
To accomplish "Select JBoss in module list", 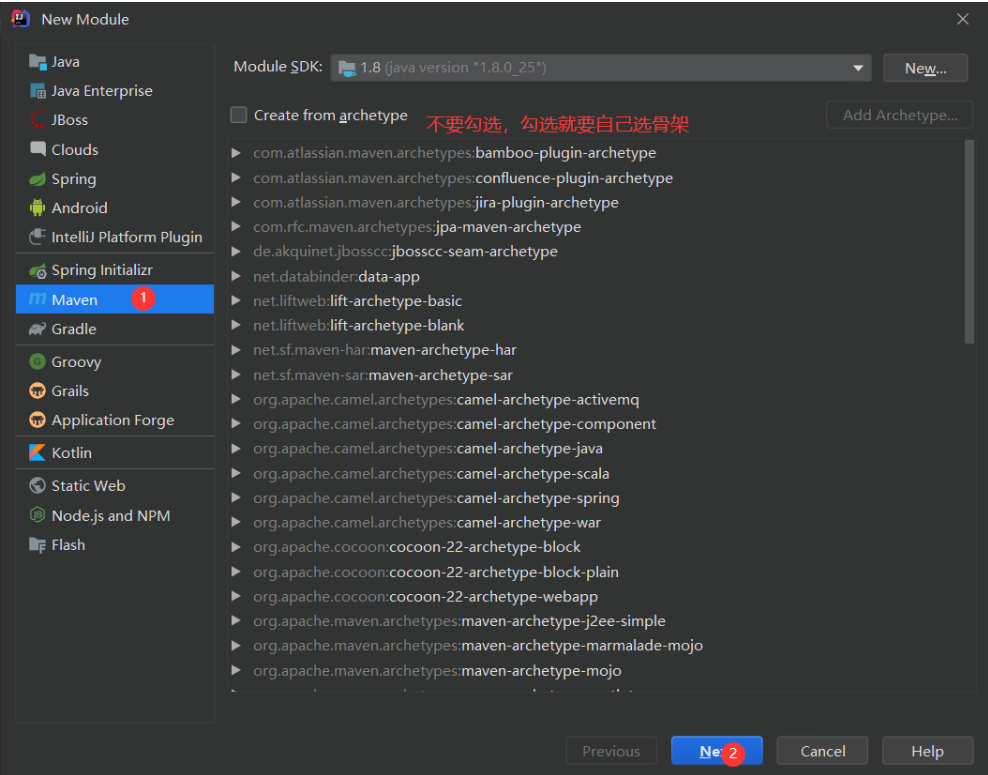I will point(115,120).
